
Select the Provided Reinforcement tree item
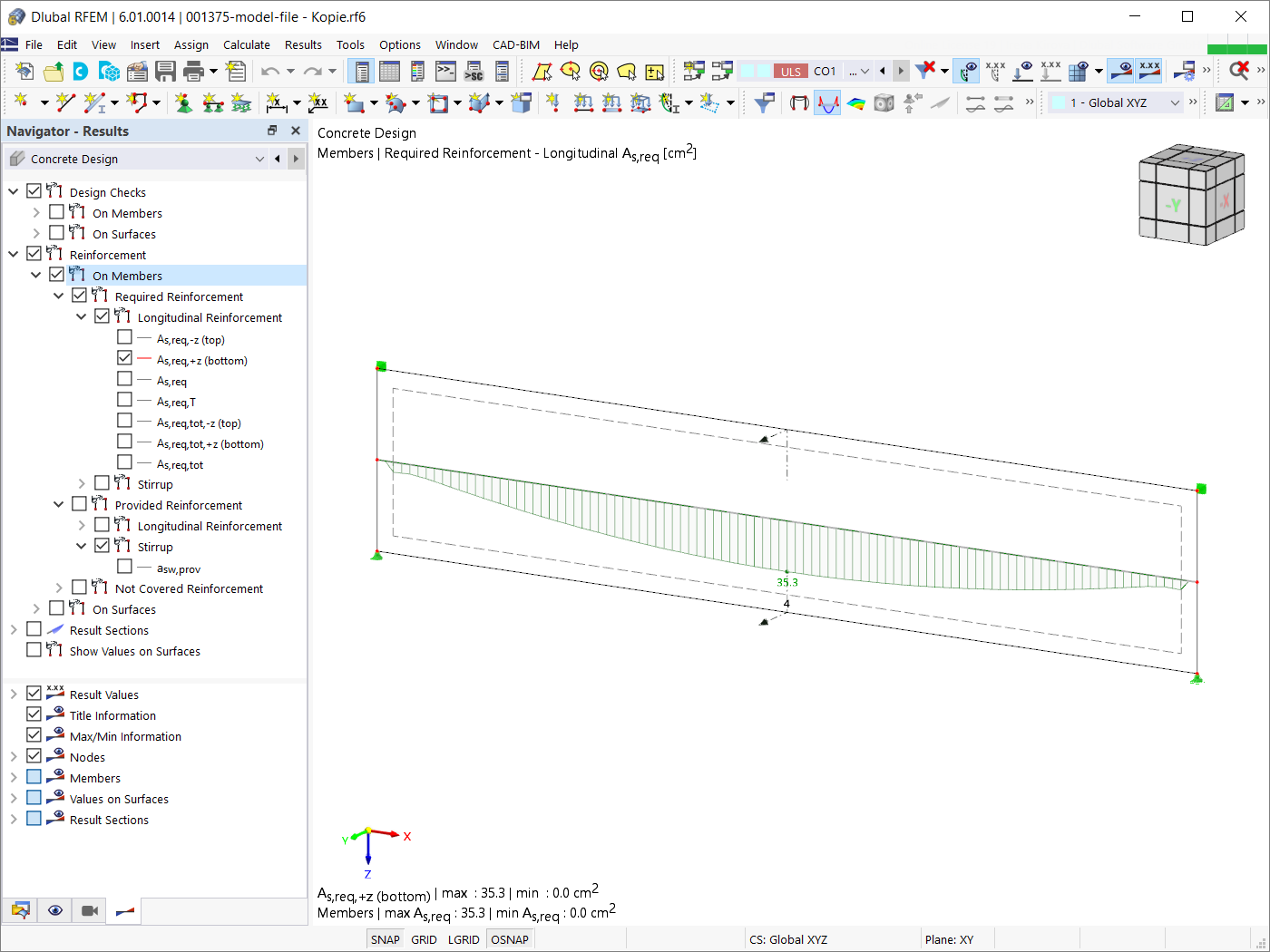coord(179,505)
